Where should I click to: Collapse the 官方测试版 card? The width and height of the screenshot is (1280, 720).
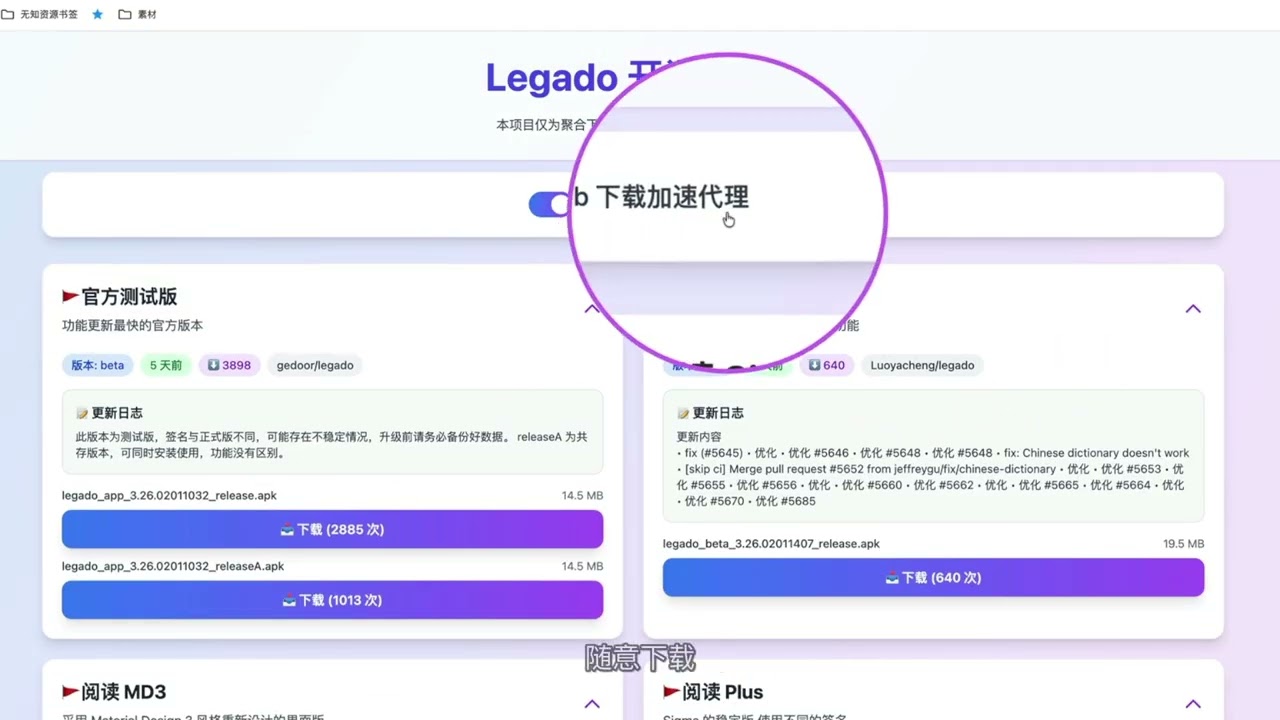pos(591,309)
